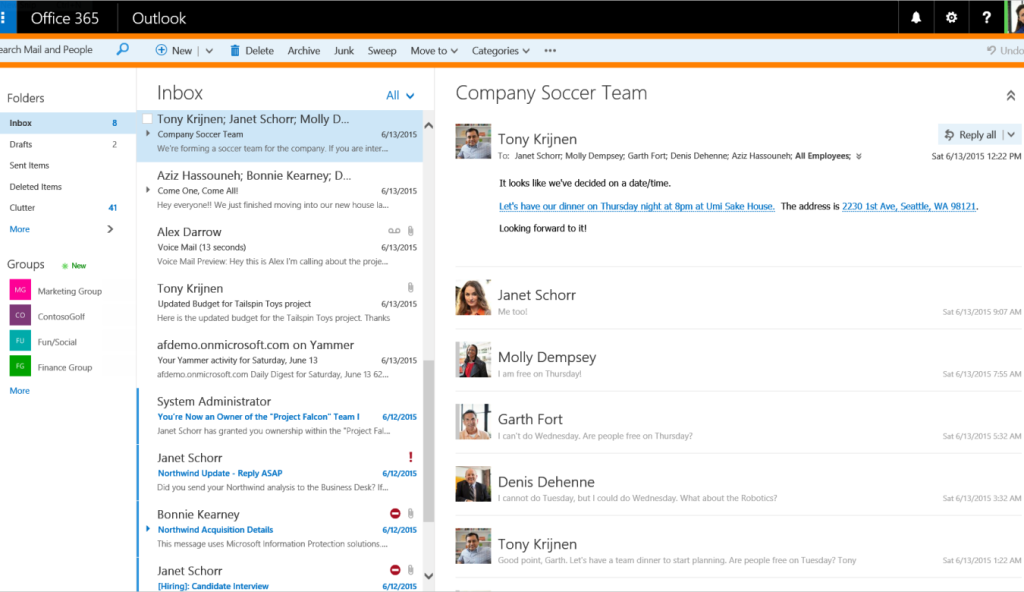Open Help via the question mark icon
Image resolution: width=1024 pixels, height=592 pixels.
coord(986,17)
